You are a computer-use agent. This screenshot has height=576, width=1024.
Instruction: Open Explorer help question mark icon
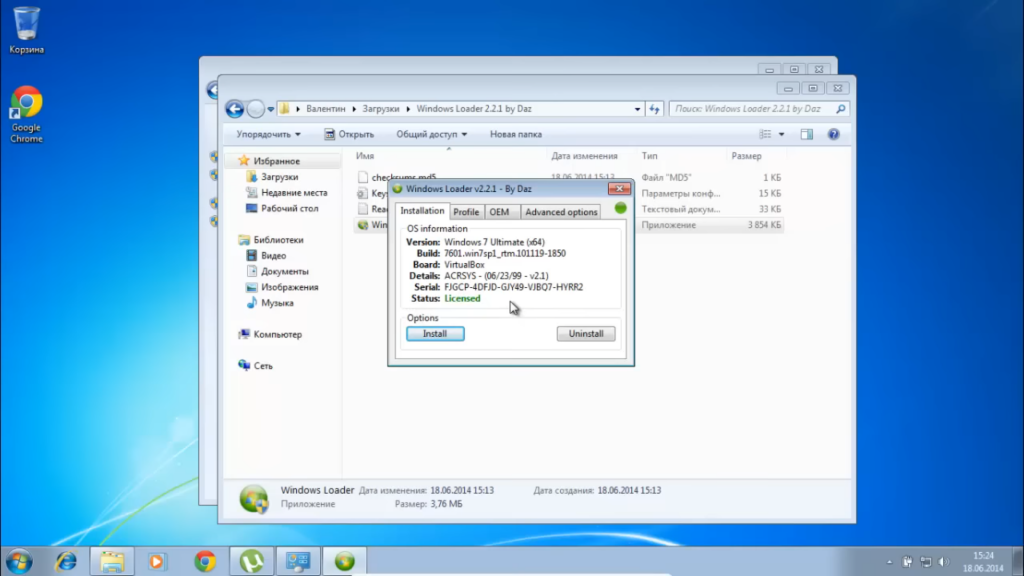click(x=834, y=135)
